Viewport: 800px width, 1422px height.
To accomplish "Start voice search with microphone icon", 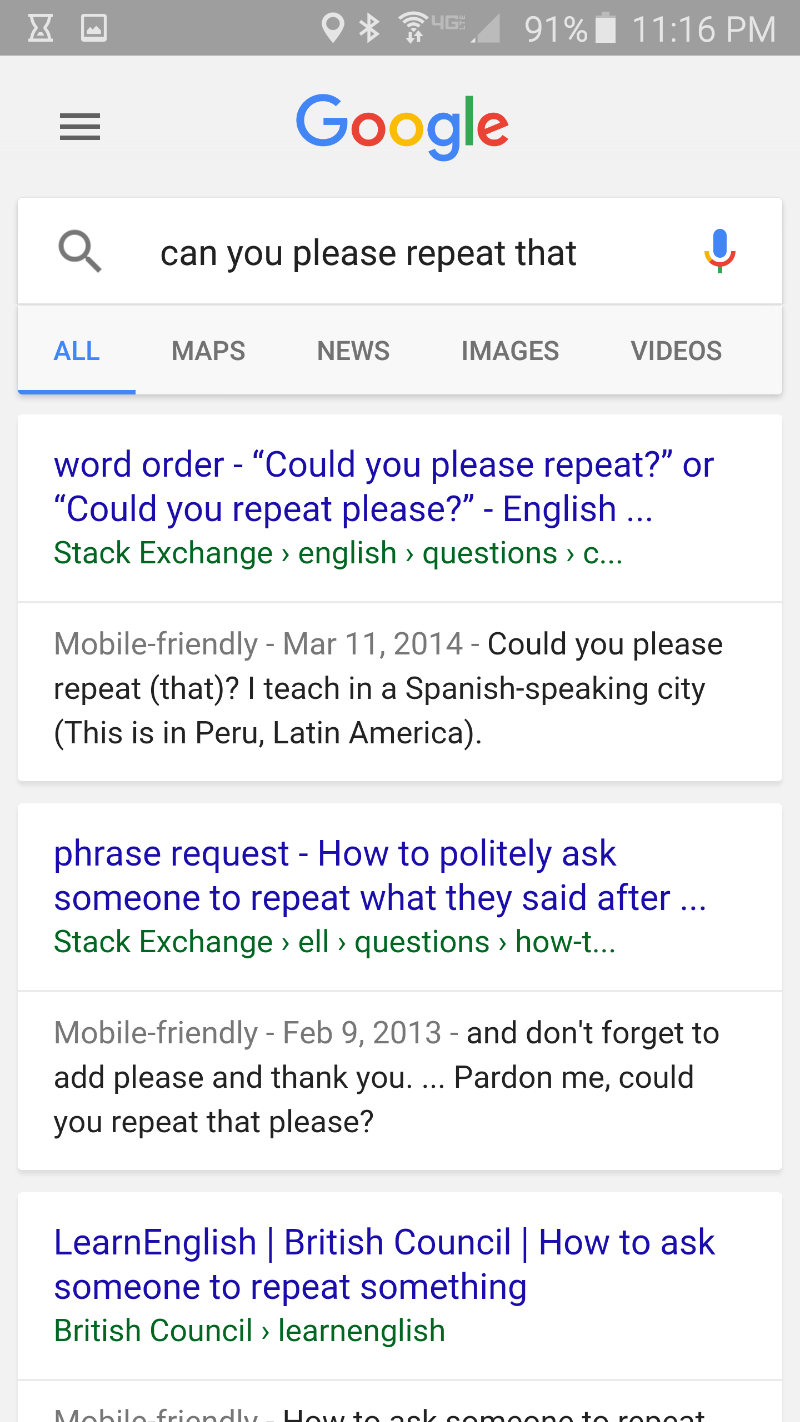I will click(x=719, y=251).
